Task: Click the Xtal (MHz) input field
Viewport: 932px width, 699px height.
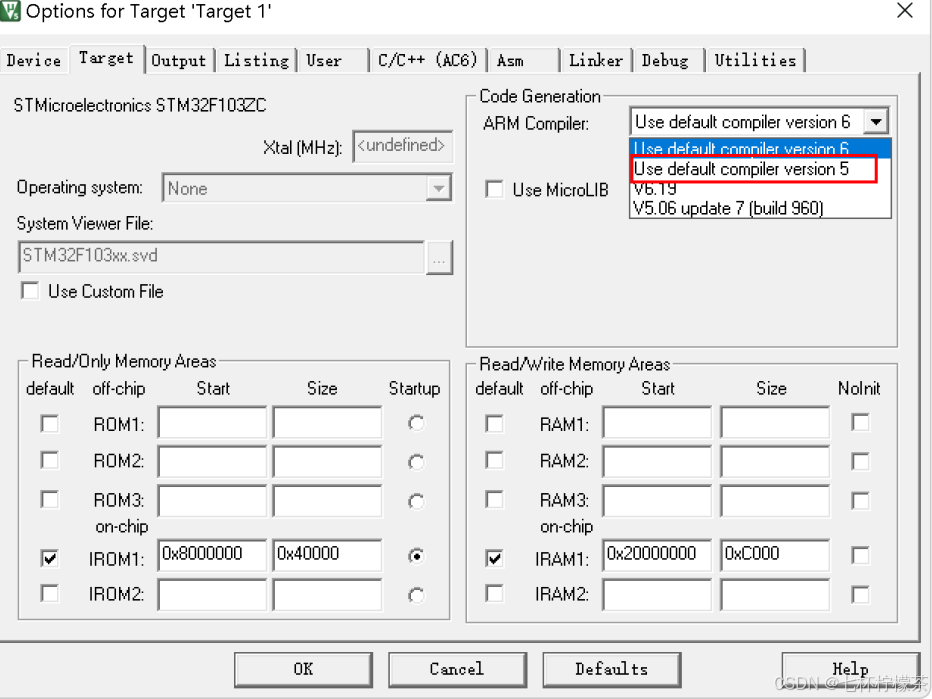Action: [x=402, y=146]
